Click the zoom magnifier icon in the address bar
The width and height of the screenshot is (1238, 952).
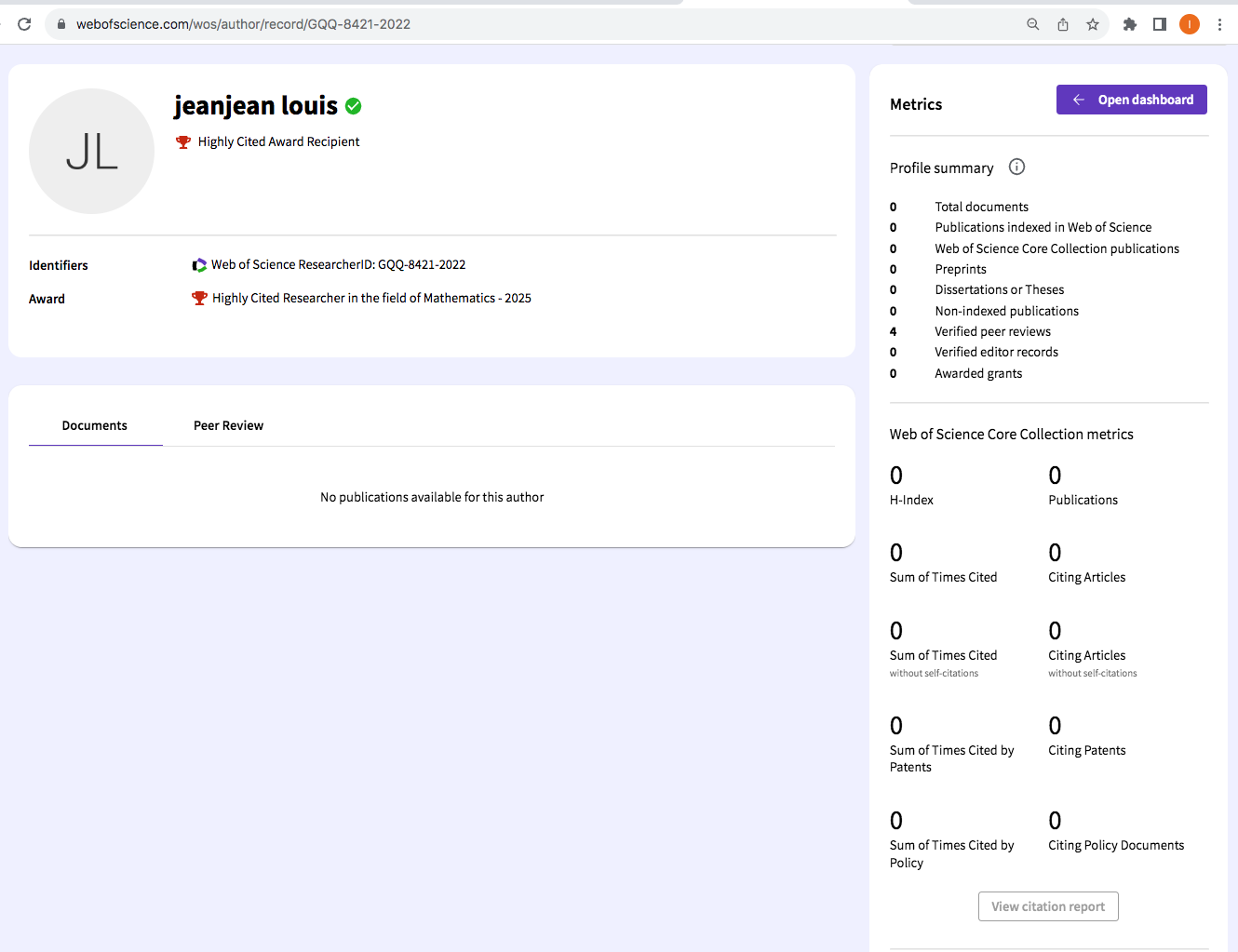click(1032, 24)
